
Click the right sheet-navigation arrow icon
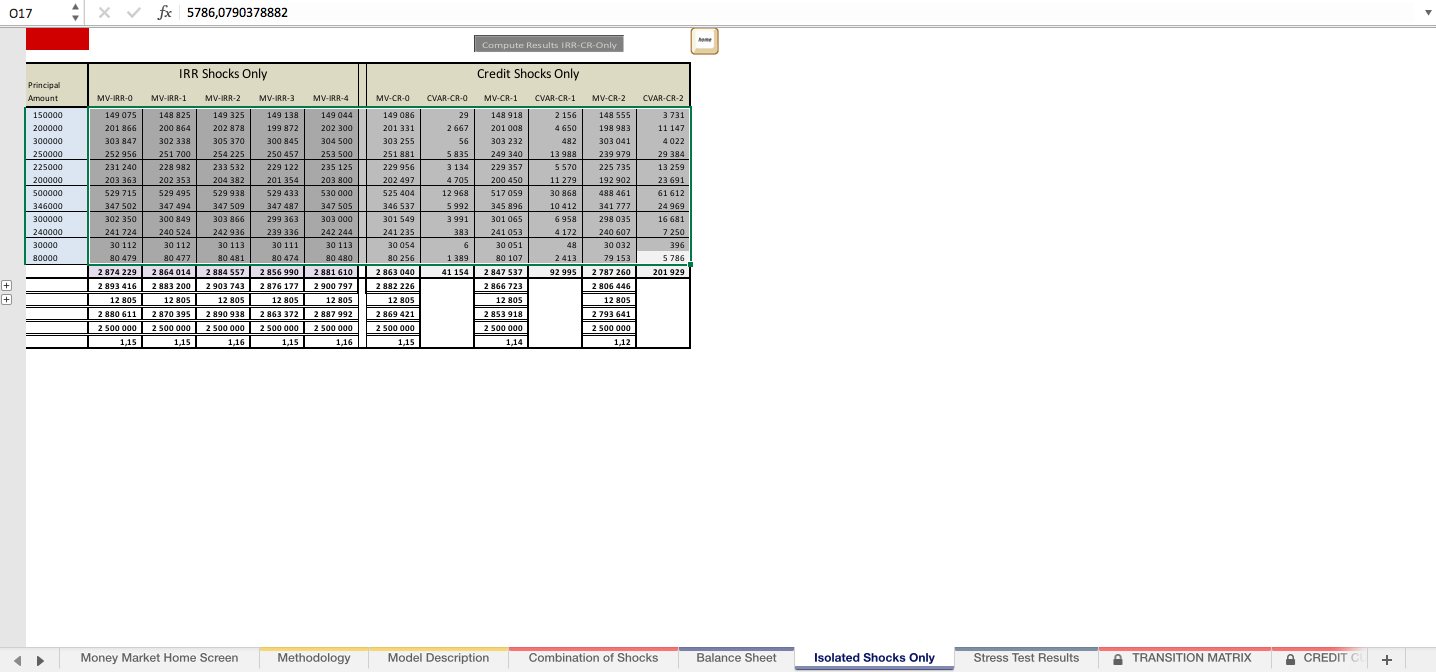[38, 658]
